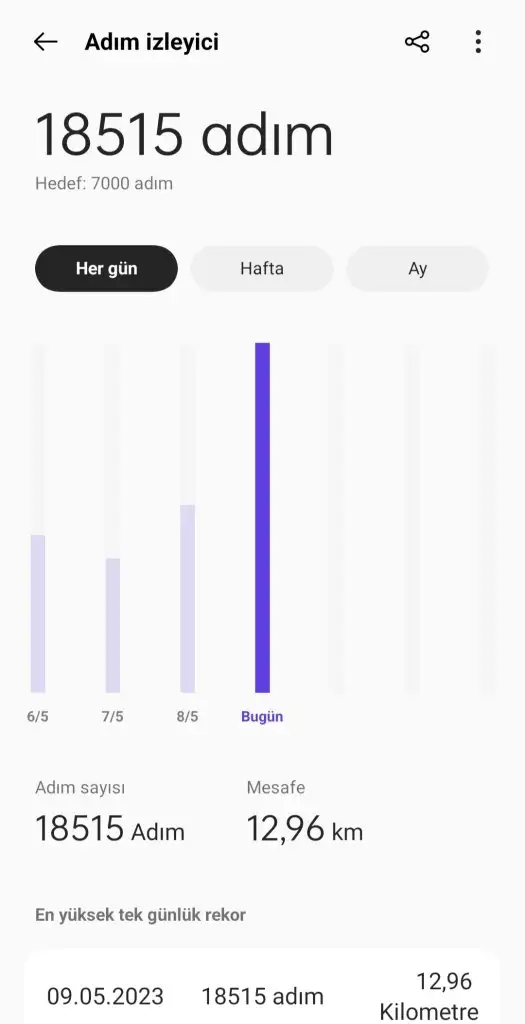Tap the Bugün label under chart
Screen dimensions: 525x1024
(x=262, y=716)
